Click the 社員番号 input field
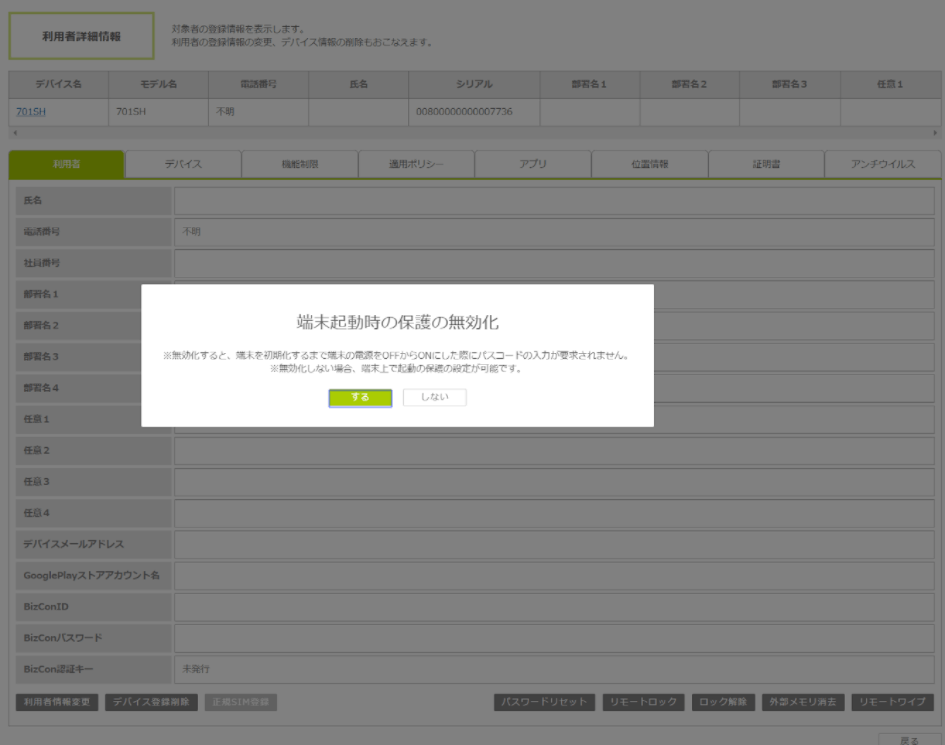The image size is (945, 745). [x=554, y=263]
